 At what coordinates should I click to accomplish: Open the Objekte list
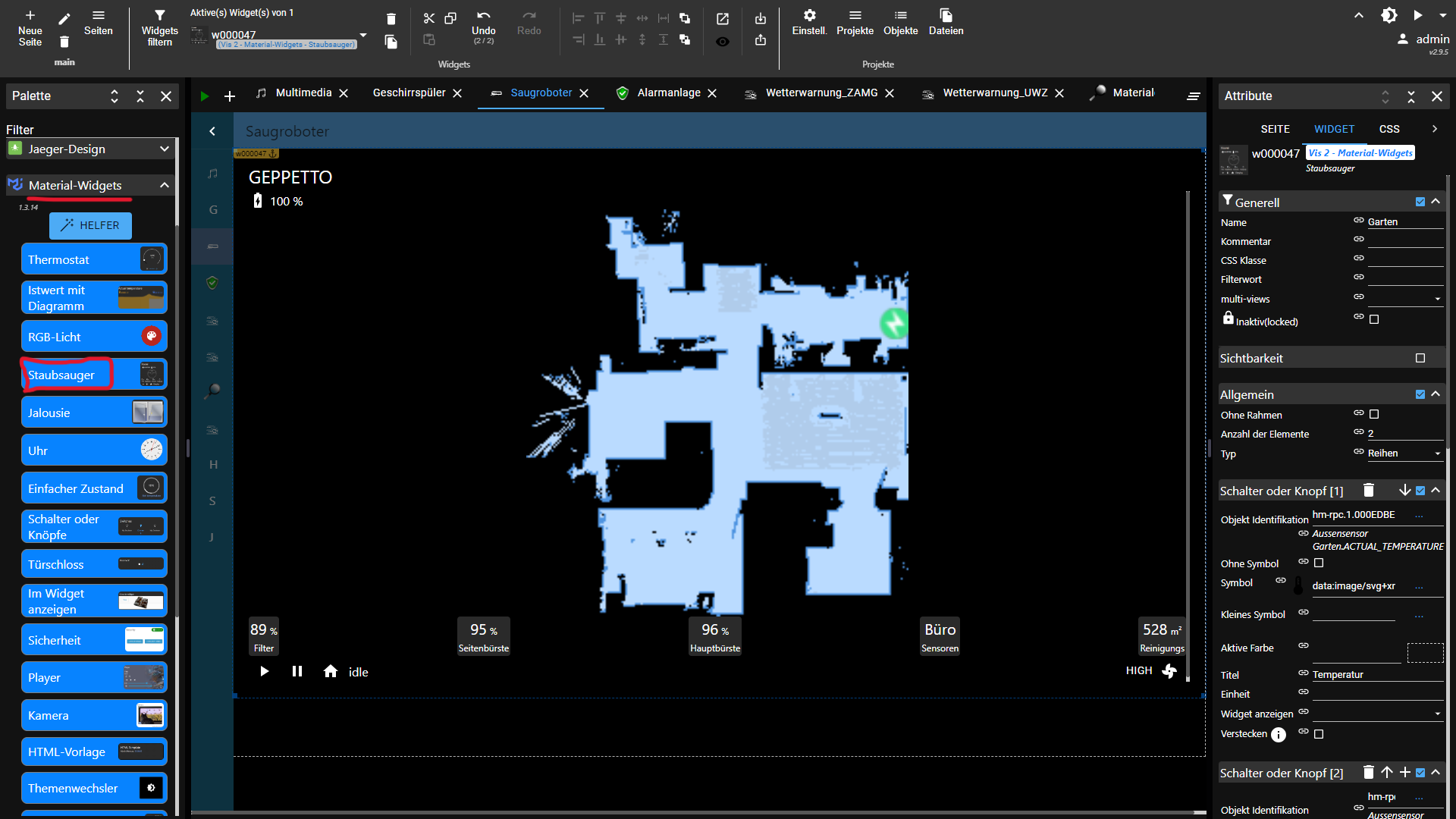(900, 15)
